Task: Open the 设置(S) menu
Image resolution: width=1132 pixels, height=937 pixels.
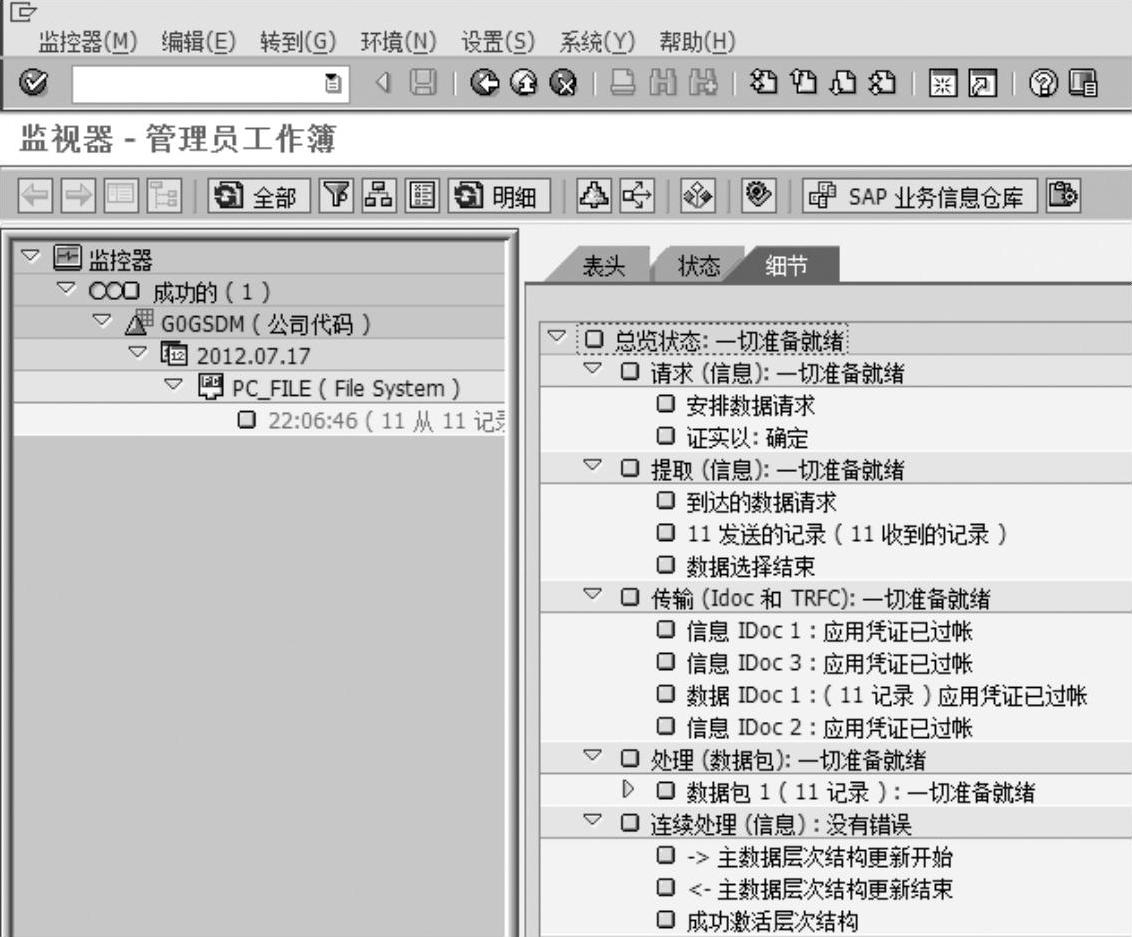Action: 498,42
